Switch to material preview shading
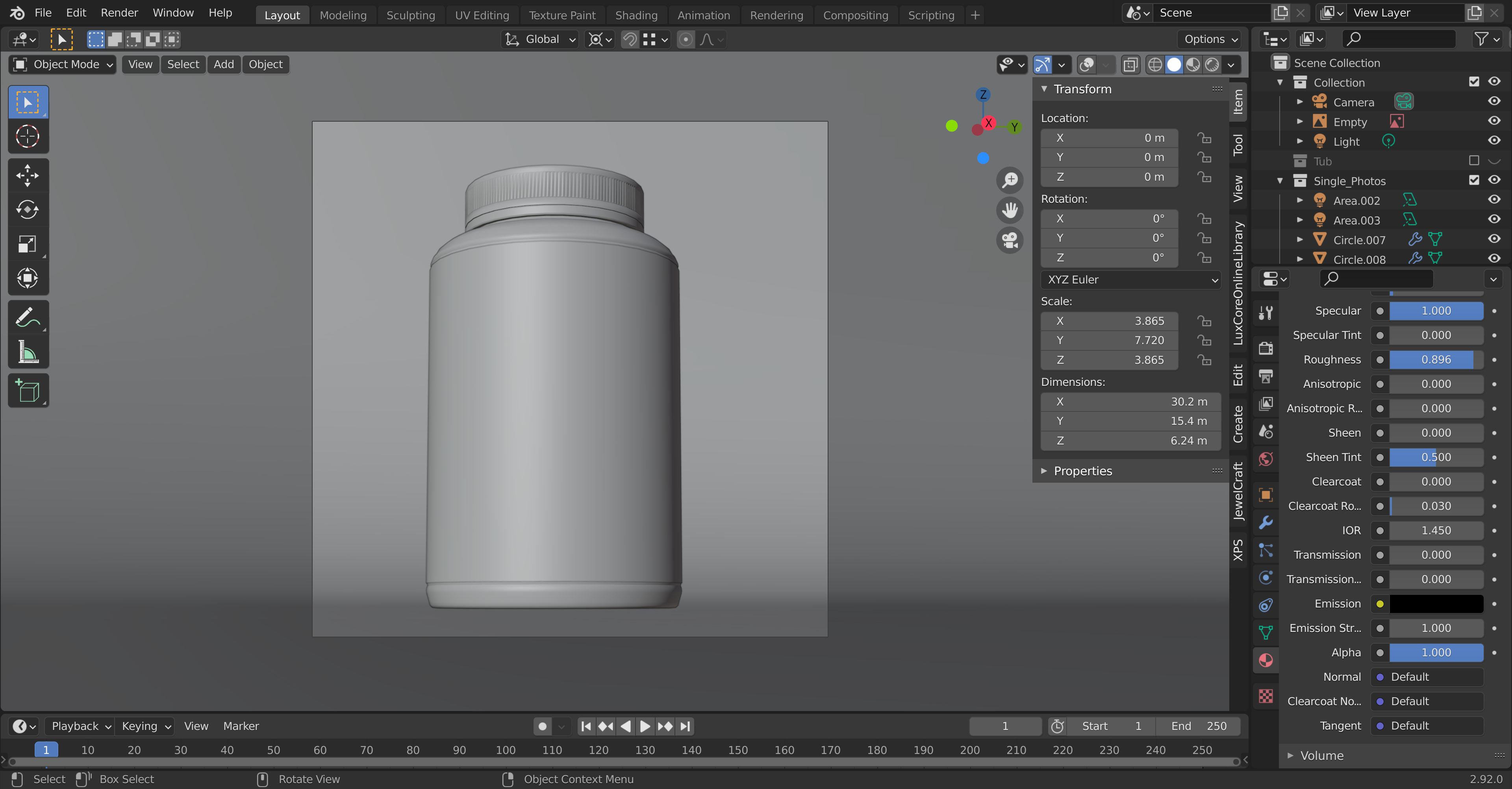The image size is (1512, 789). point(1193,65)
